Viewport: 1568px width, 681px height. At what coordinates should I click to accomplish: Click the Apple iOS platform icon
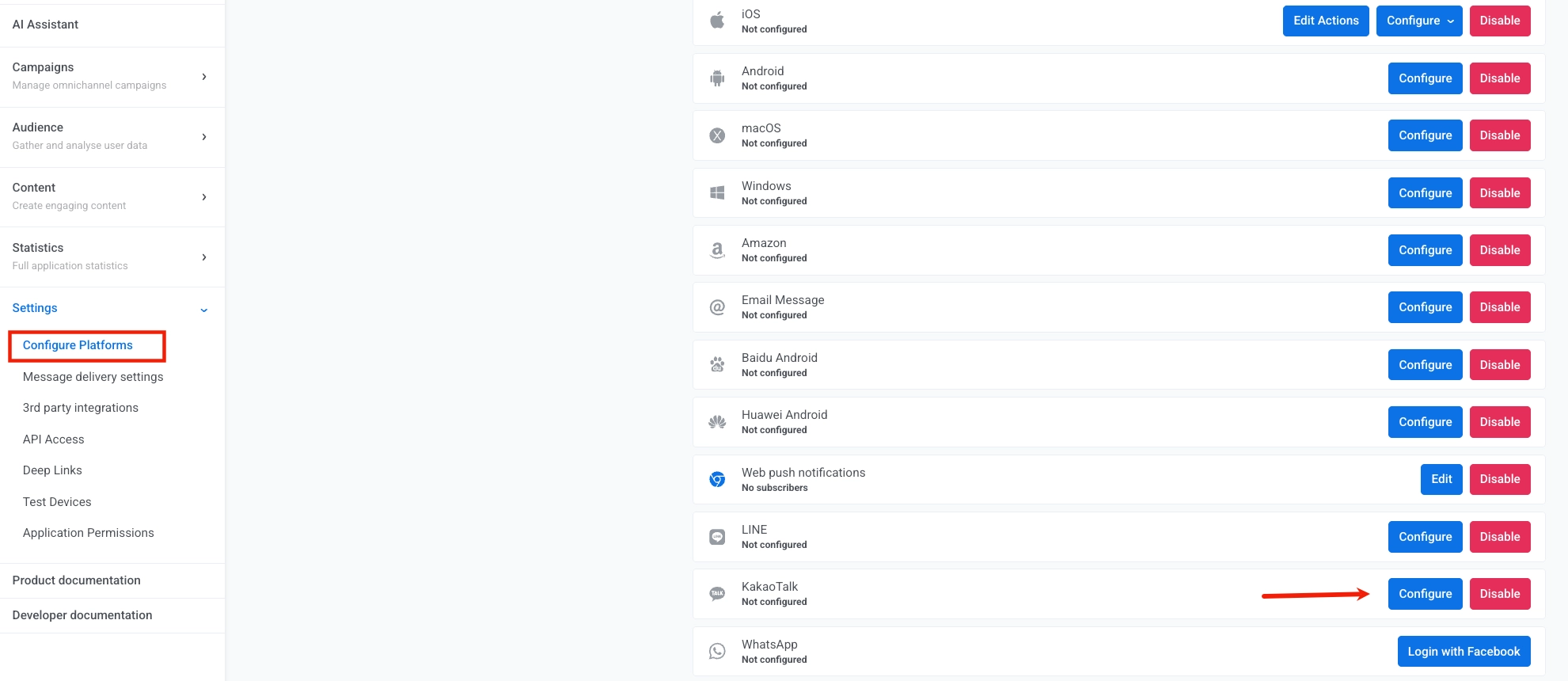(x=717, y=20)
